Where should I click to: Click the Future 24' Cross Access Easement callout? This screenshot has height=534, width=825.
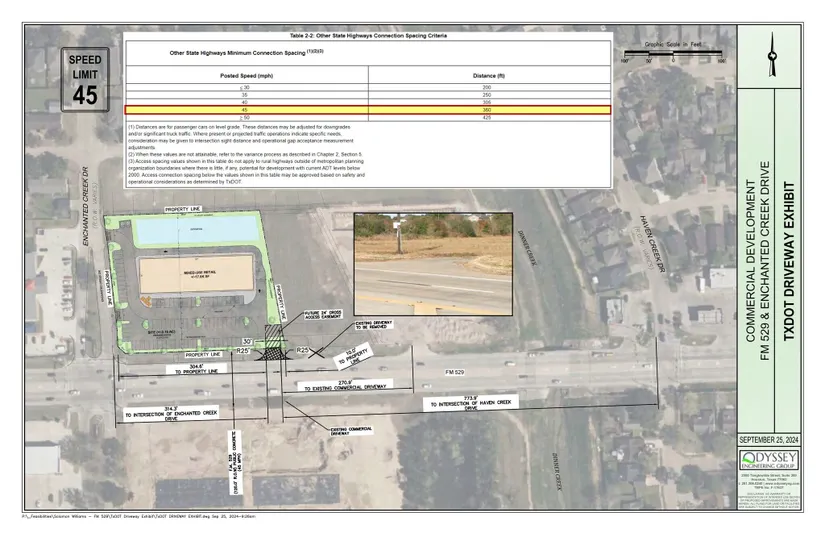[317, 318]
